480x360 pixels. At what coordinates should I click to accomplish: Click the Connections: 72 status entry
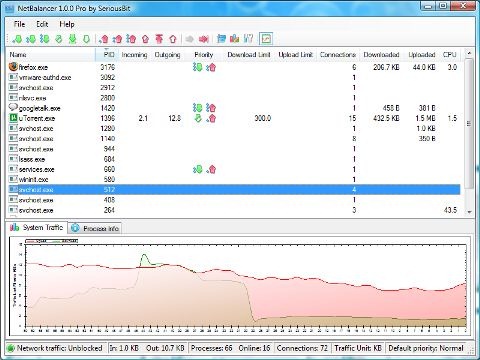point(302,348)
